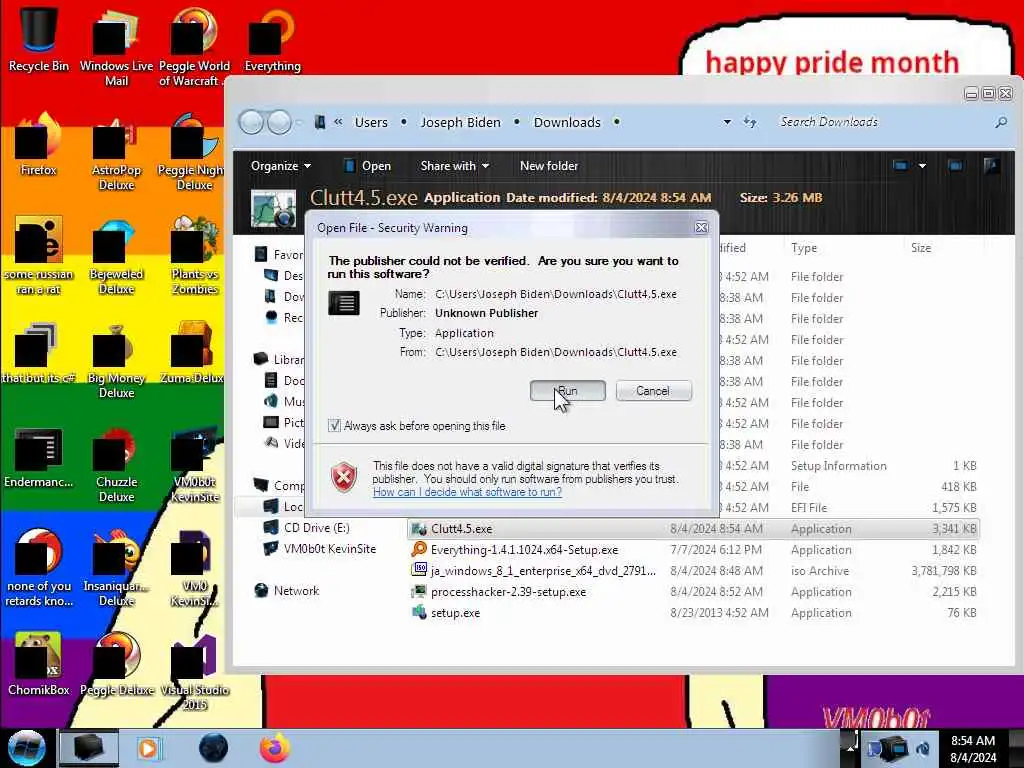Select CD Drive (E:) in navigation pane
The height and width of the screenshot is (768, 1024).
pos(317,528)
